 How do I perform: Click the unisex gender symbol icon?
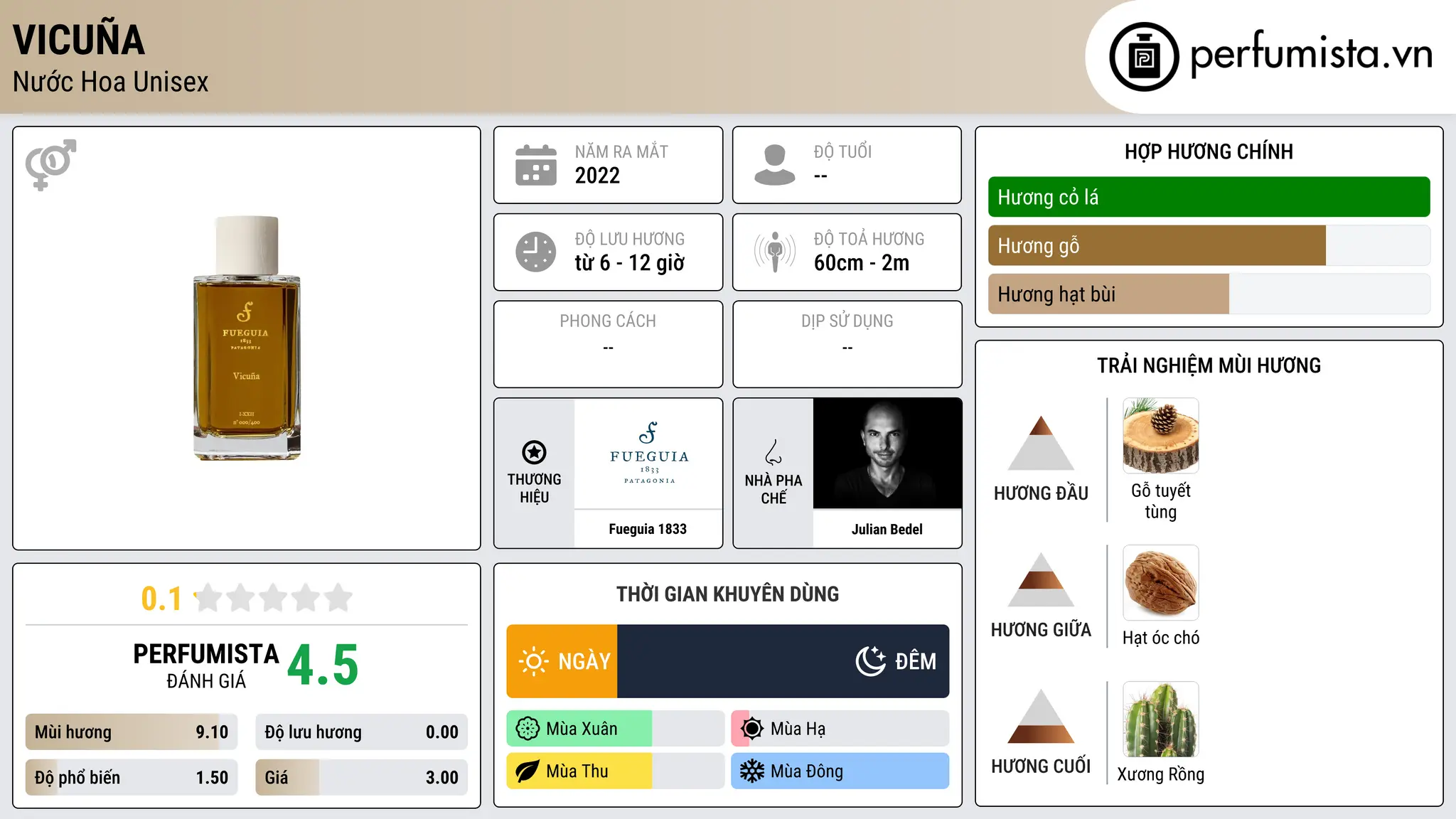pyautogui.click(x=50, y=165)
